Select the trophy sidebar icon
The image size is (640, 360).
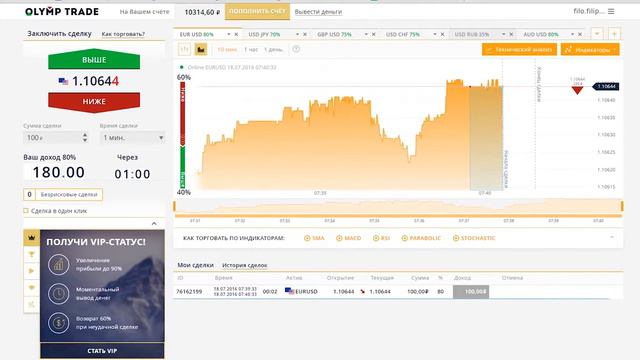coord(31,255)
